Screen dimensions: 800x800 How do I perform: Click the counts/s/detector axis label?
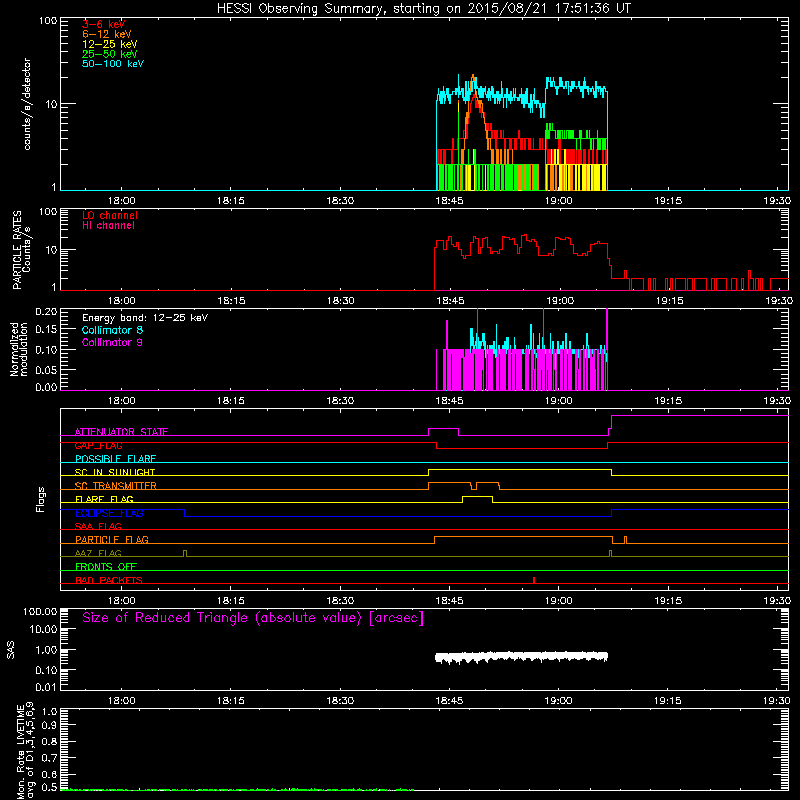pyautogui.click(x=27, y=104)
